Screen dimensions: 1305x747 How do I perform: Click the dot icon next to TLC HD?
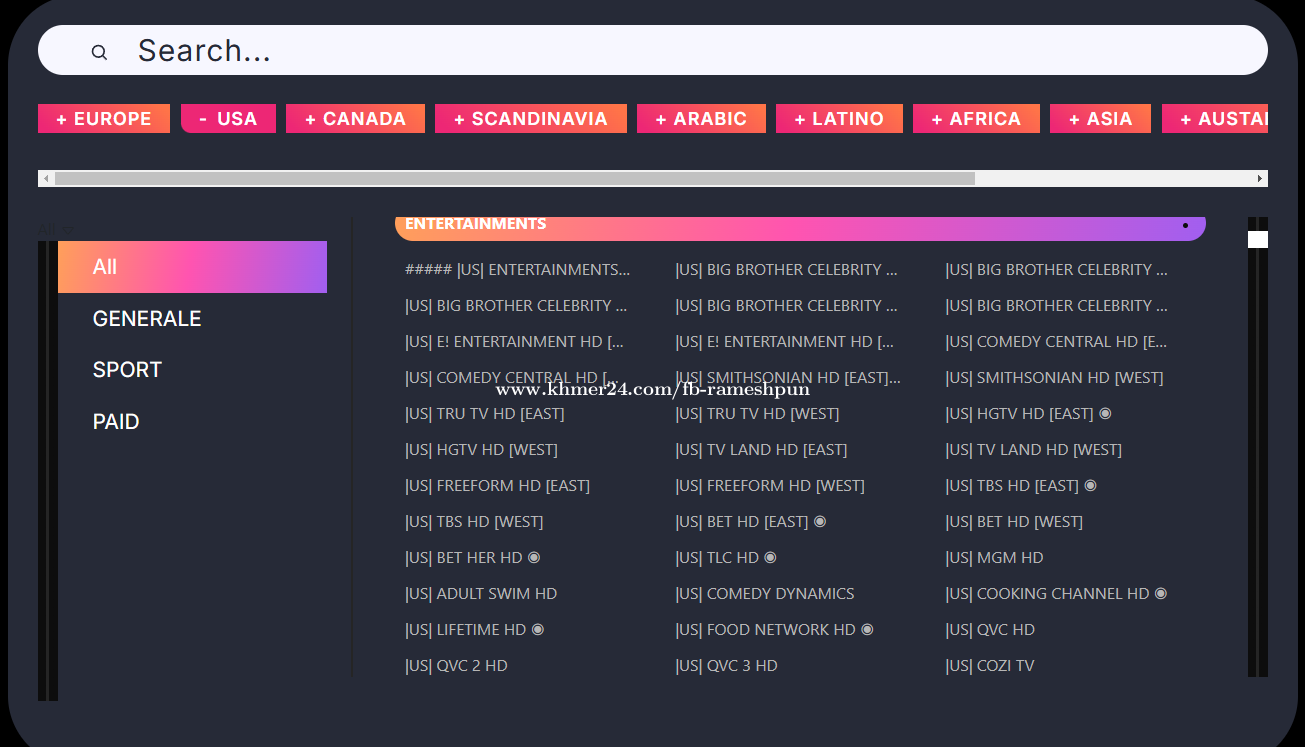pyautogui.click(x=770, y=557)
